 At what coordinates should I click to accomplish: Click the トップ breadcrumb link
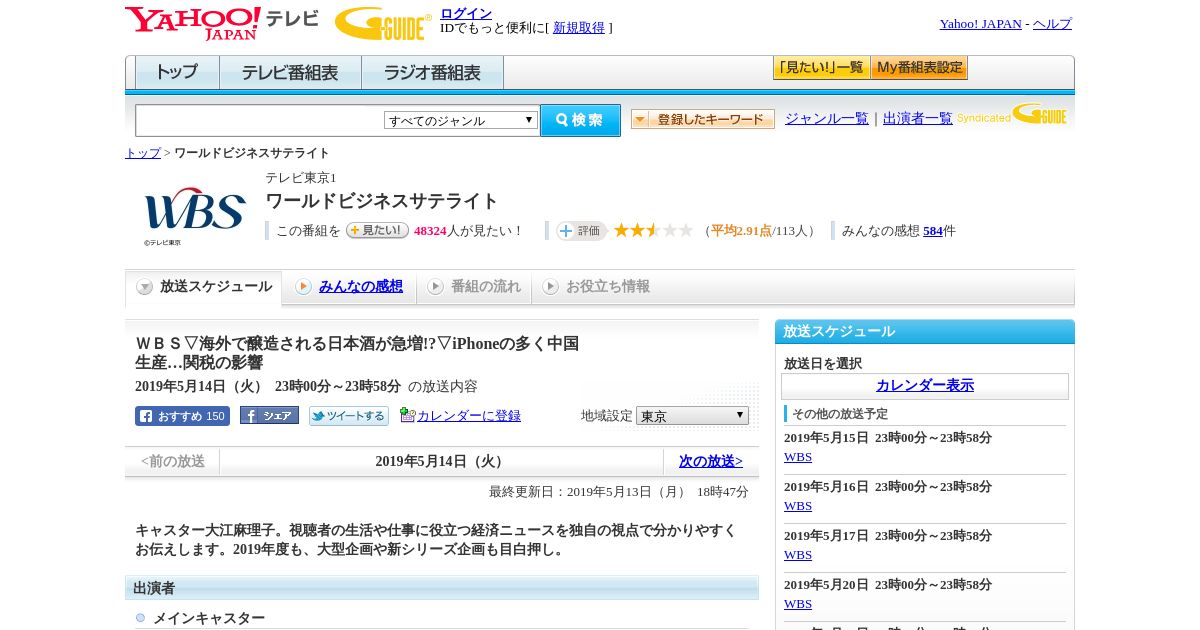(x=143, y=153)
